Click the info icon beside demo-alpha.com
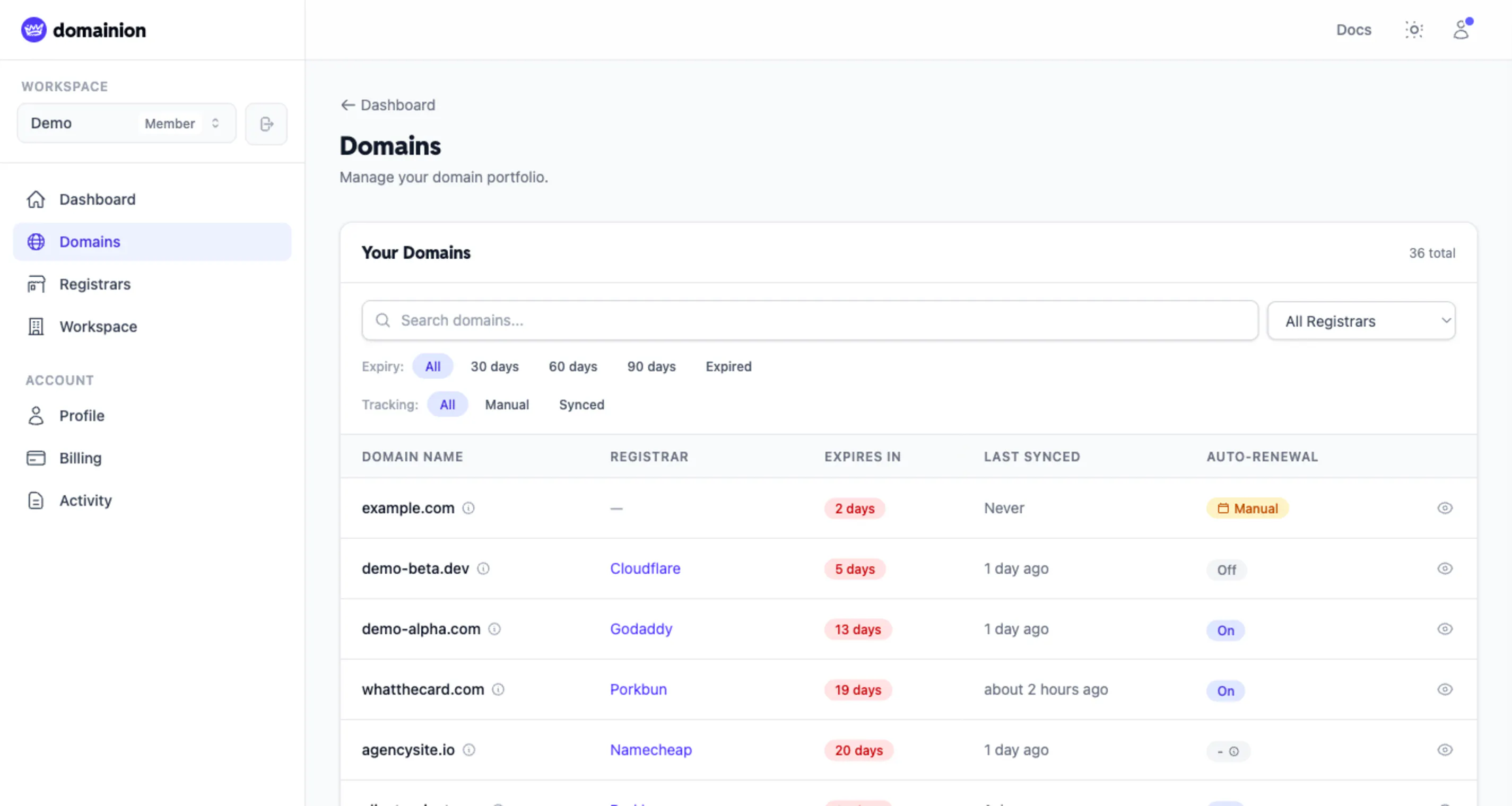This screenshot has width=1512, height=806. tap(495, 629)
